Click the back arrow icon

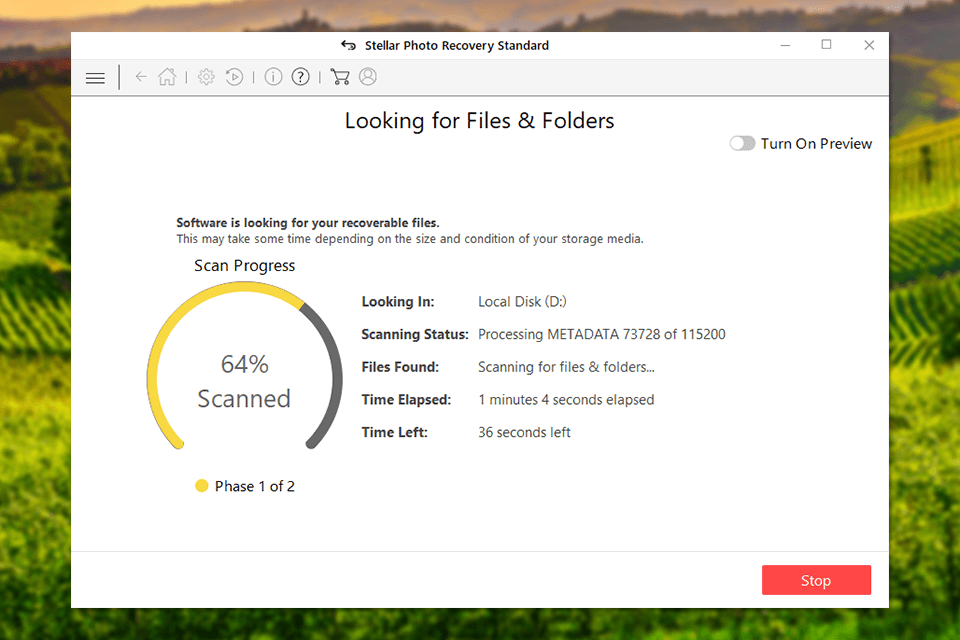pyautogui.click(x=141, y=77)
